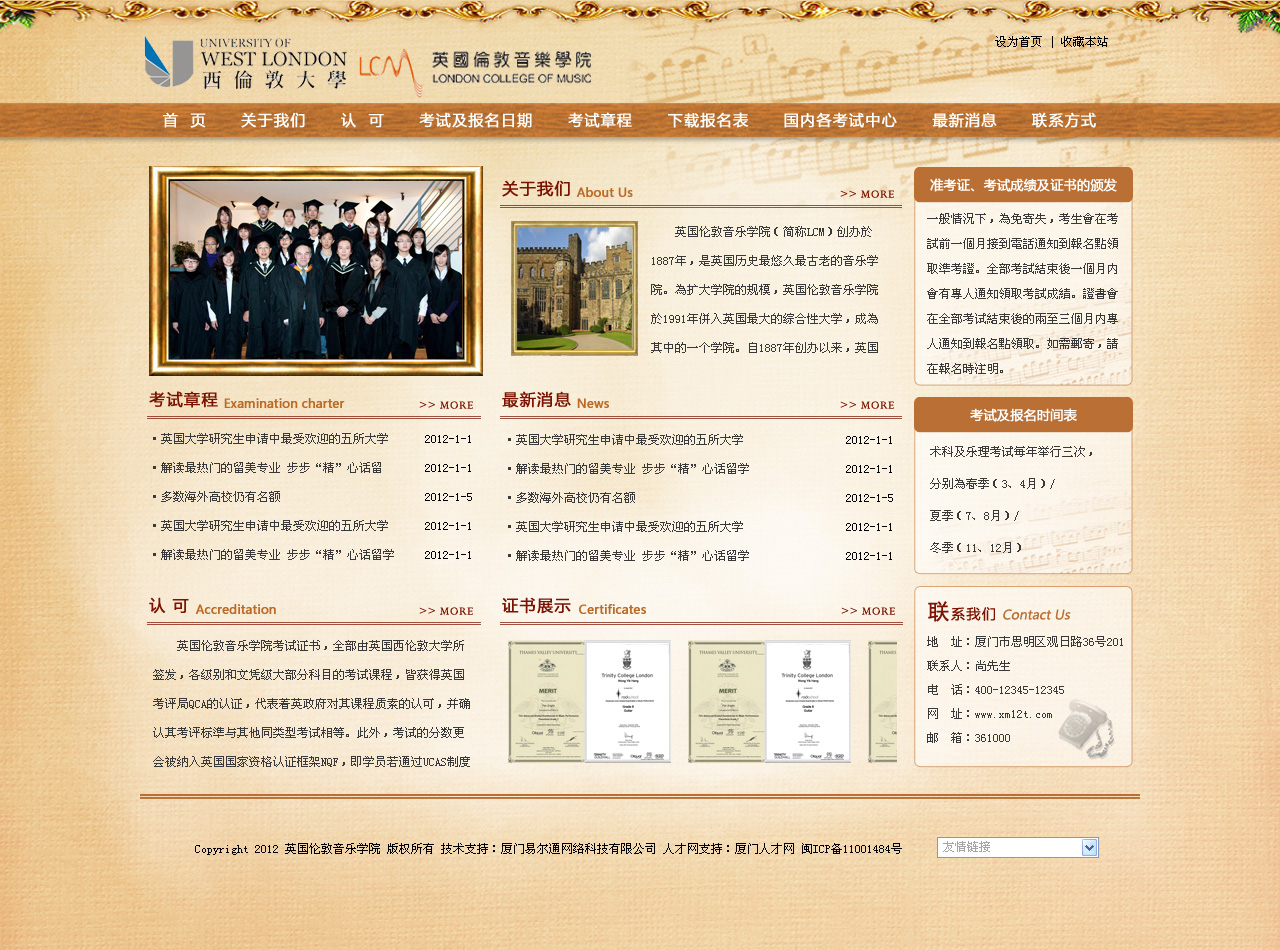This screenshot has height=950, width=1280.
Task: Click 设为首页 link at top
Action: coord(1018,42)
